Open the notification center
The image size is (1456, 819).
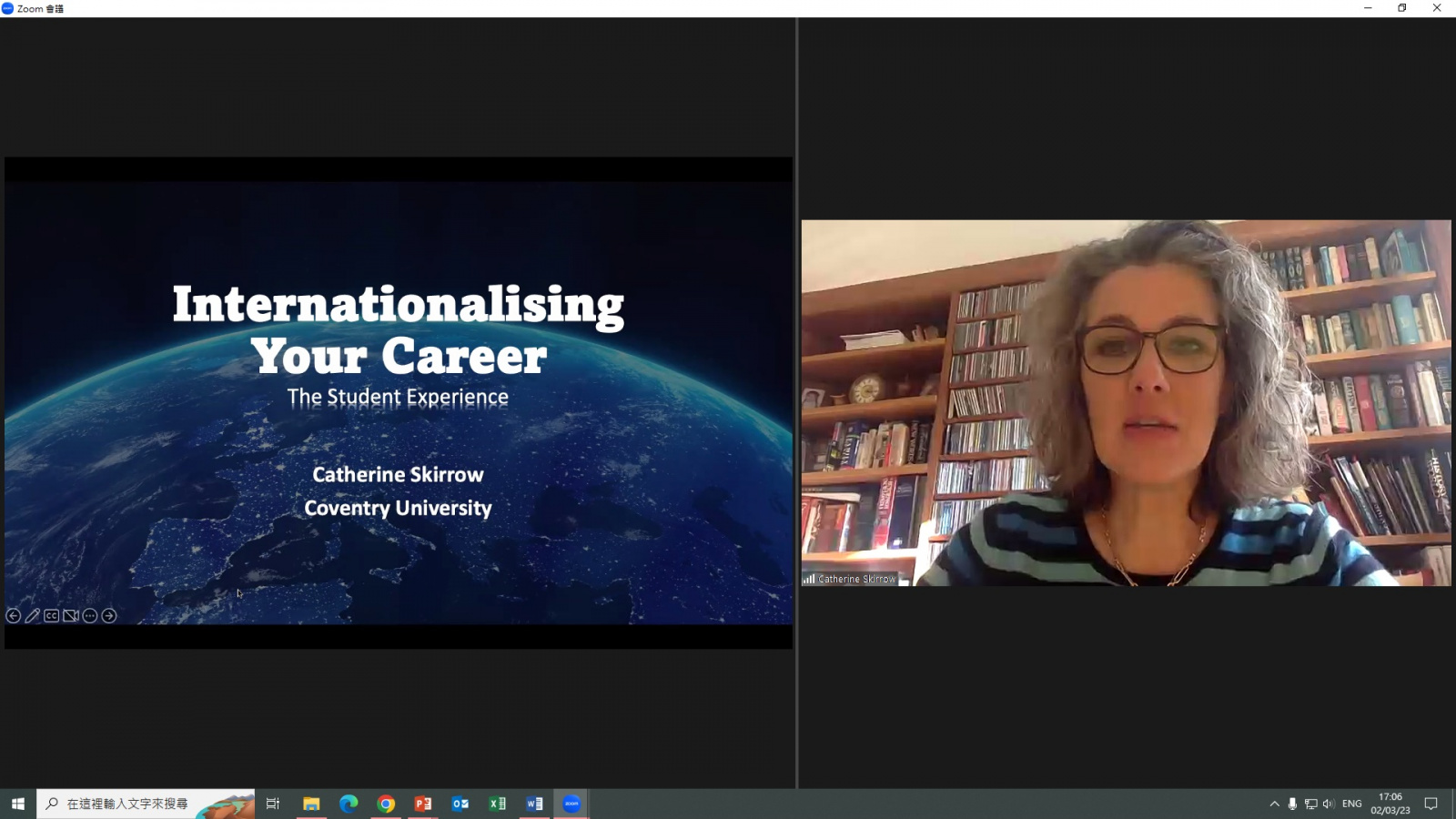[x=1431, y=804]
